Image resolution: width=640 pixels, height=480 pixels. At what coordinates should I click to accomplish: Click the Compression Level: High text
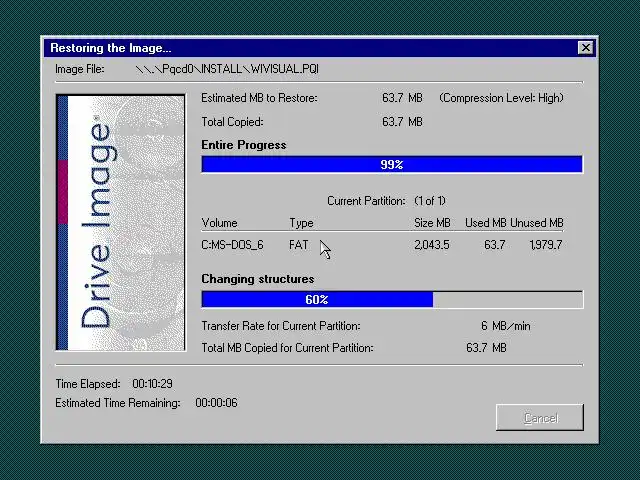tap(501, 98)
